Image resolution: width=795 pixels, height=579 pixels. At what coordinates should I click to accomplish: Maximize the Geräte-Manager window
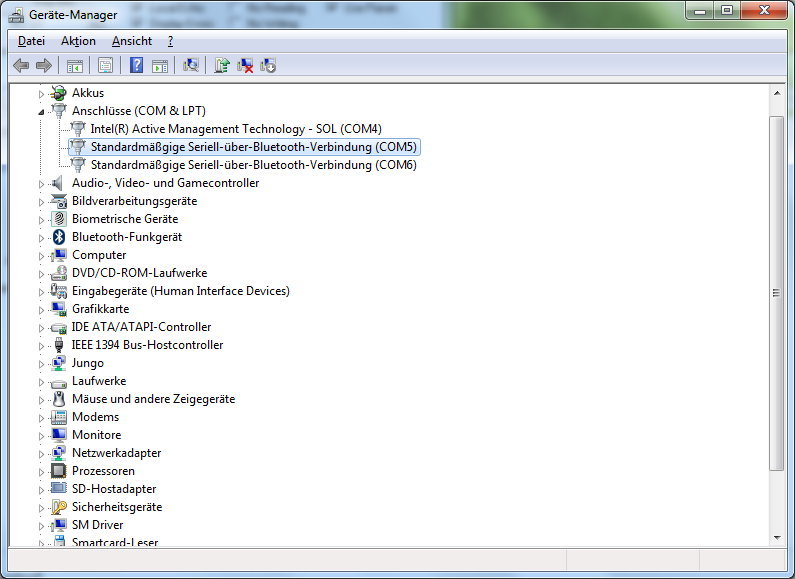pyautogui.click(x=727, y=11)
